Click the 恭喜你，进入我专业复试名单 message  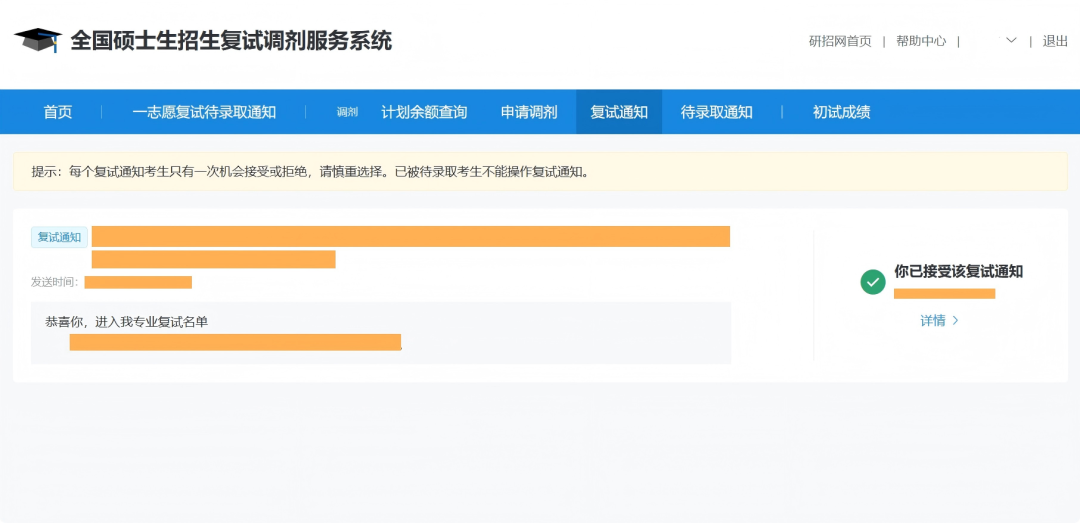pyautogui.click(x=127, y=322)
